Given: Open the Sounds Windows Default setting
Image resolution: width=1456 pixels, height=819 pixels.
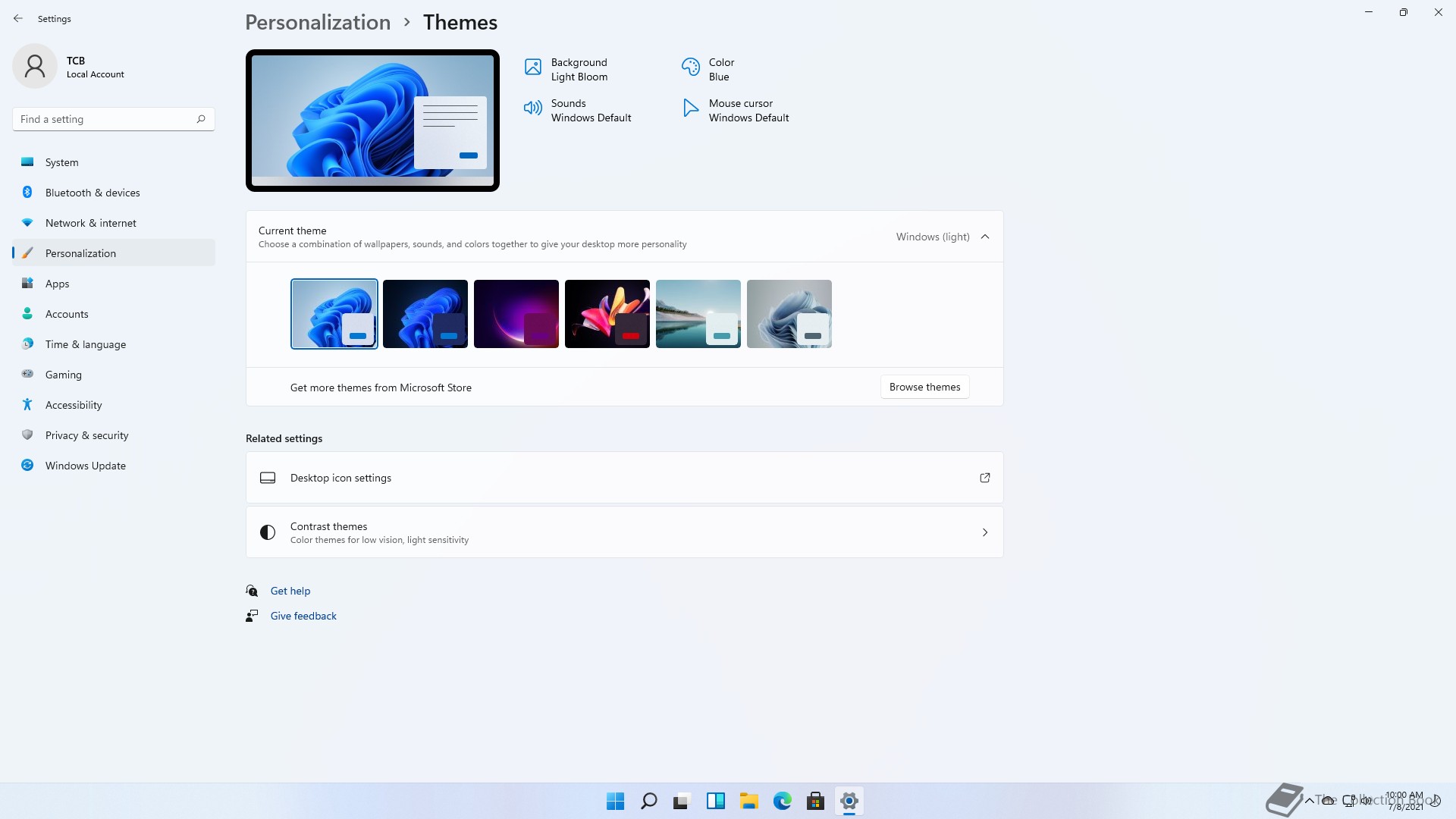Looking at the screenshot, I should point(578,111).
